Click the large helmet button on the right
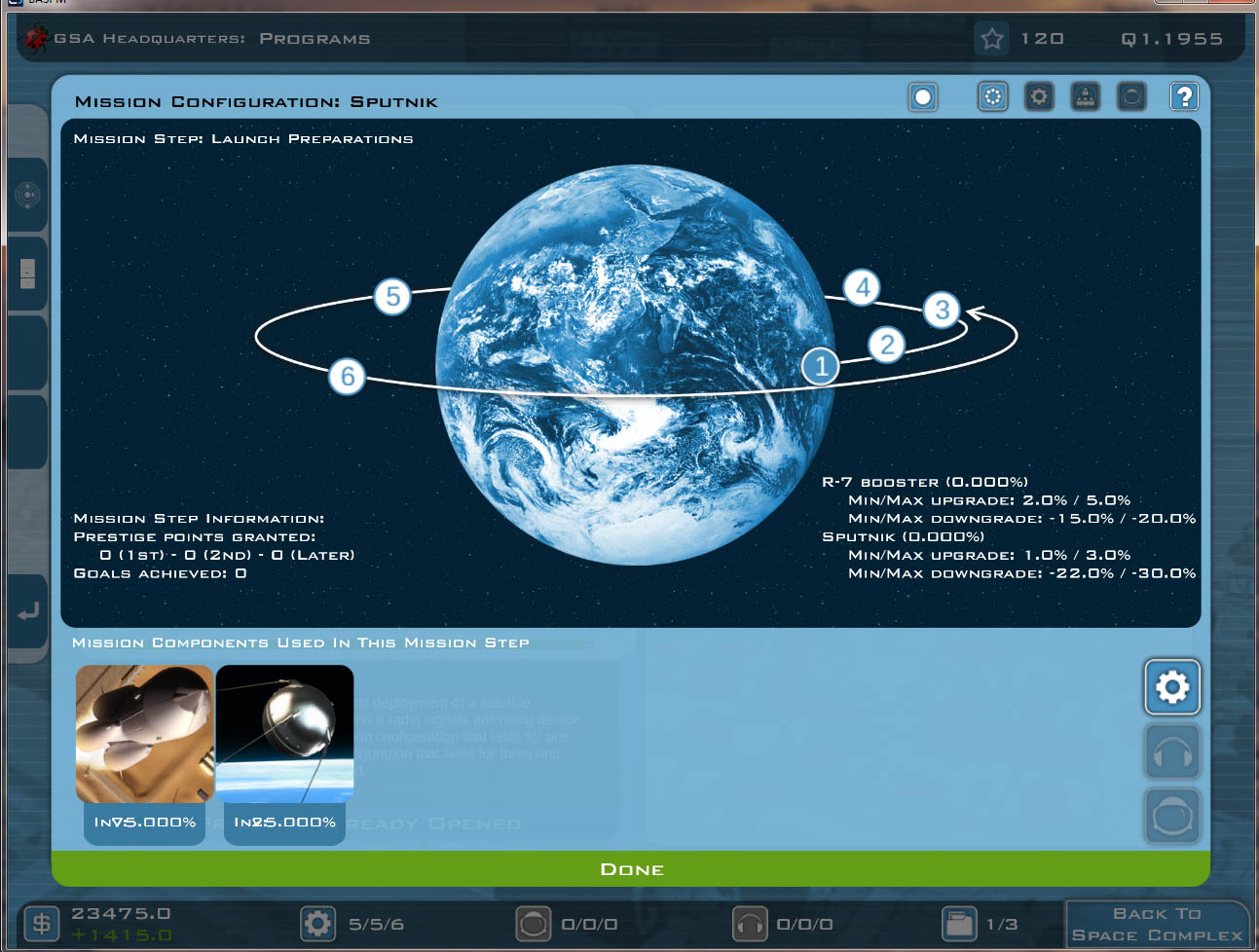The image size is (1259, 952). (1172, 816)
